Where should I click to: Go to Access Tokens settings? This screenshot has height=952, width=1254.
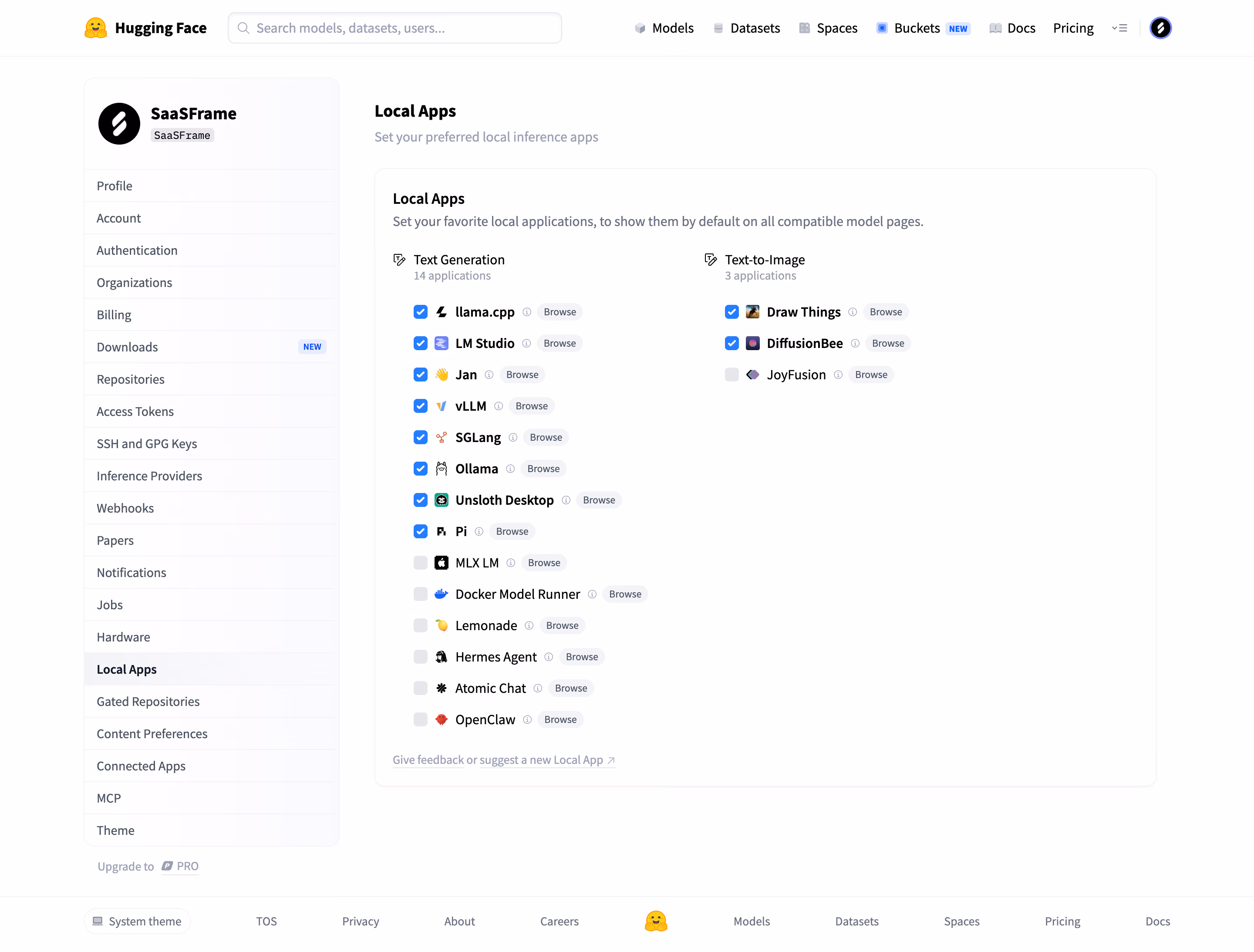pyautogui.click(x=212, y=412)
